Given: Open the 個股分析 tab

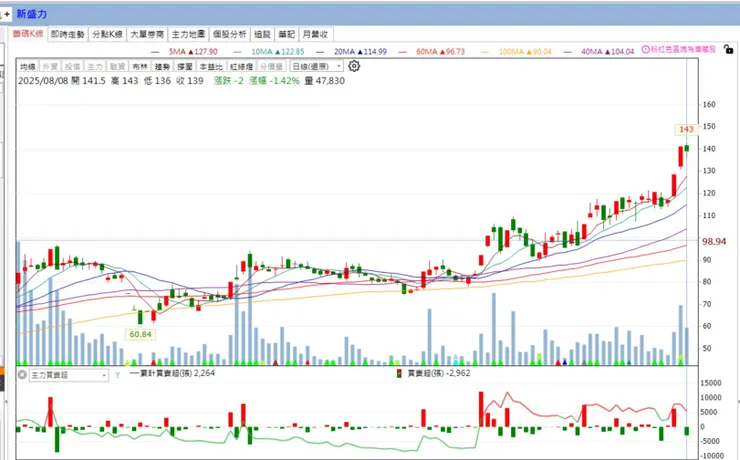Looking at the screenshot, I should pyautogui.click(x=230, y=34).
